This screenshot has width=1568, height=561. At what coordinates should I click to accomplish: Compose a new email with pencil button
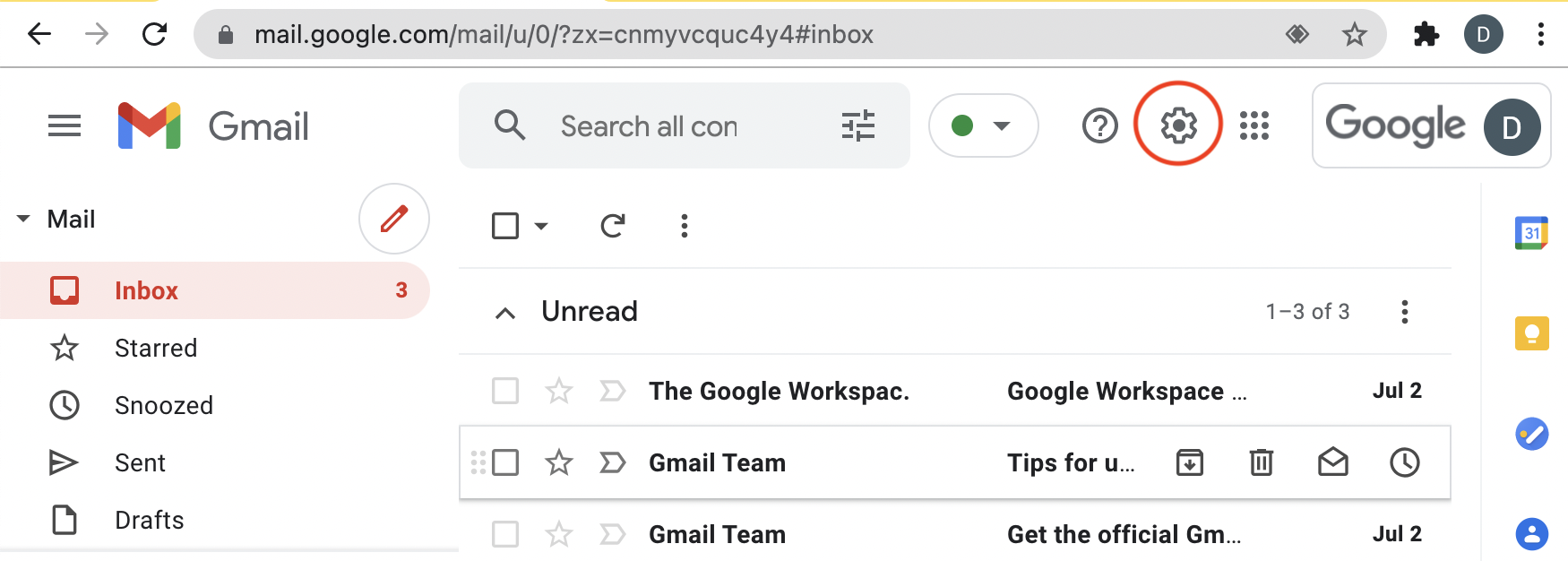point(394,219)
